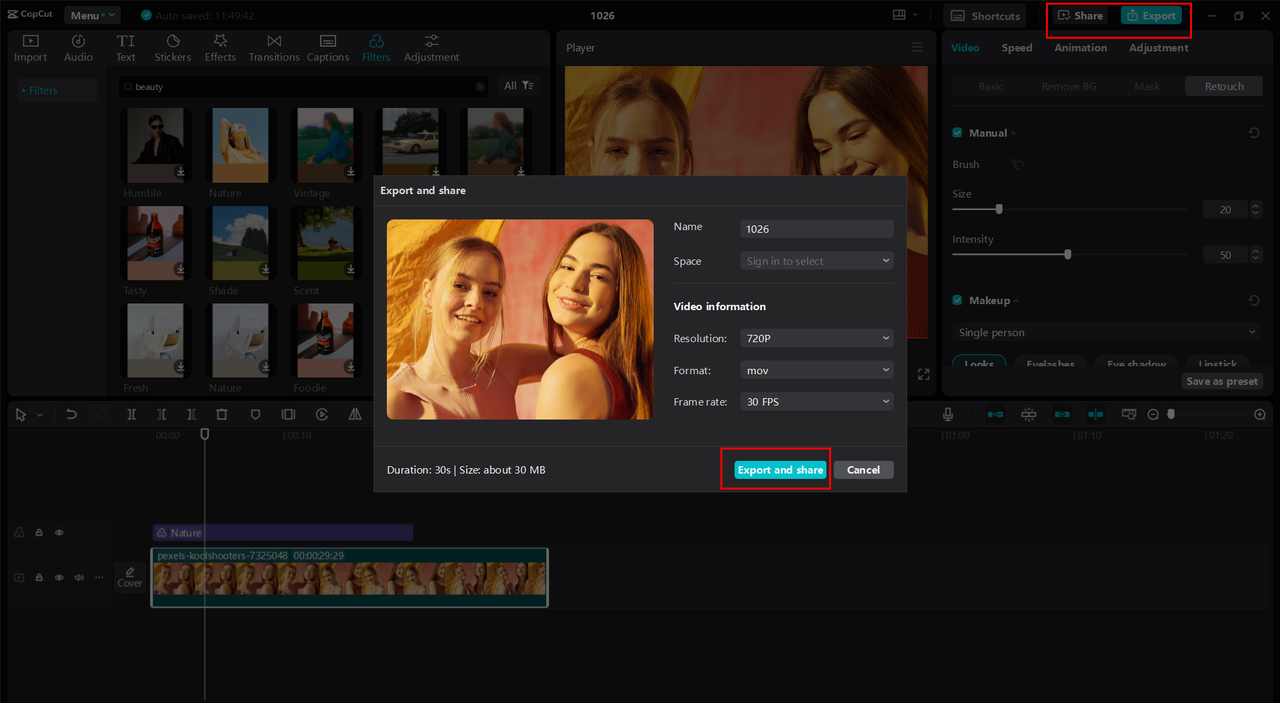Select the Split clip tool

pyautogui.click(x=131, y=414)
